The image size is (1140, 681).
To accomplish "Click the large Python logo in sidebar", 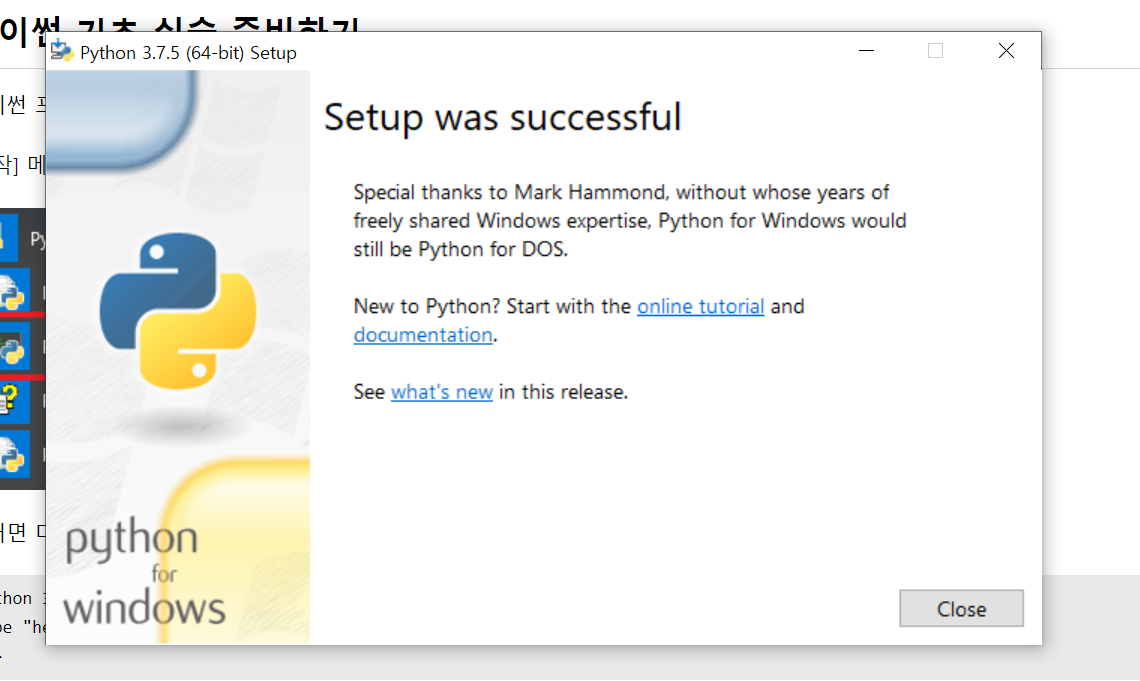I will 178,310.
